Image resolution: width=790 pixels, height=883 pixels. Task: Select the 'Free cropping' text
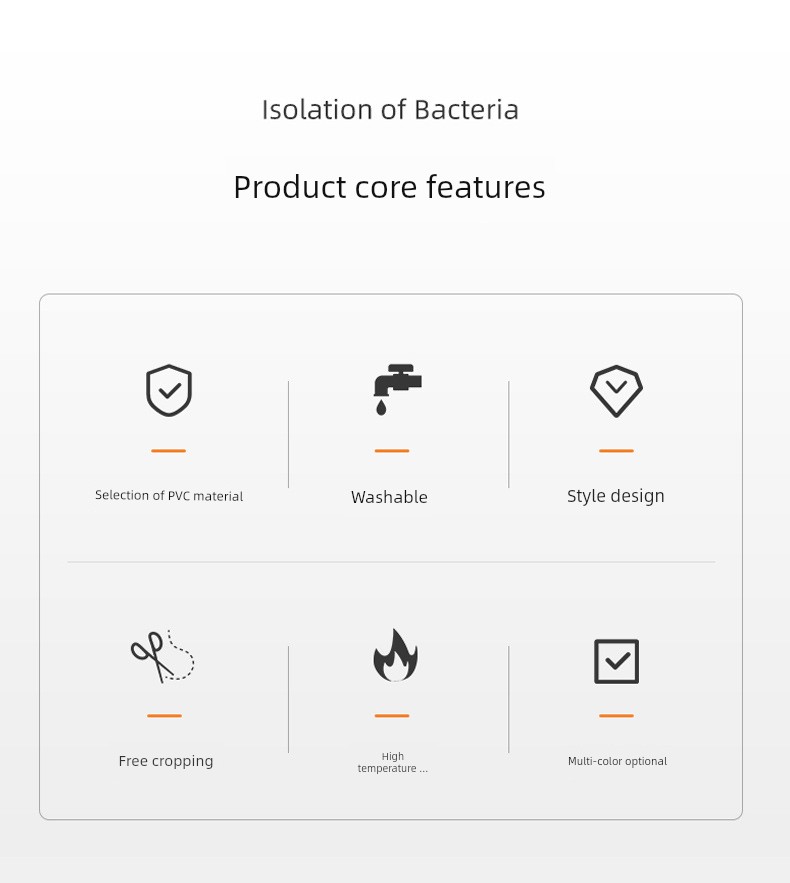click(166, 761)
